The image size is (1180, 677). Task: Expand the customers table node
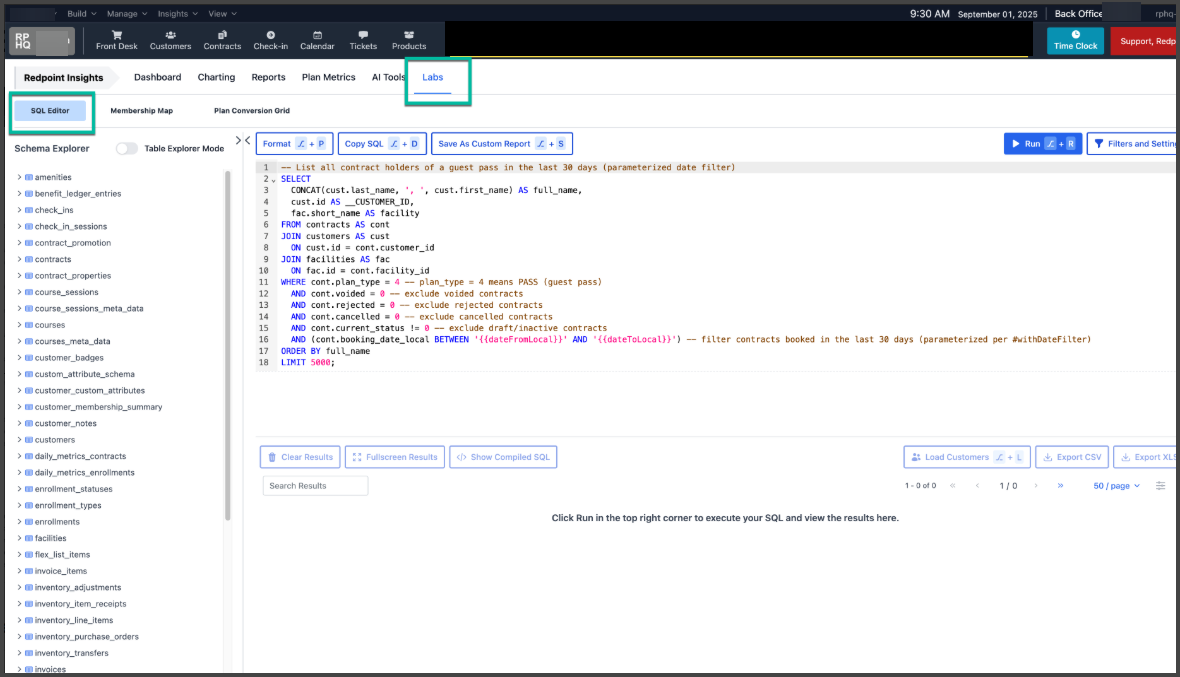tap(19, 440)
